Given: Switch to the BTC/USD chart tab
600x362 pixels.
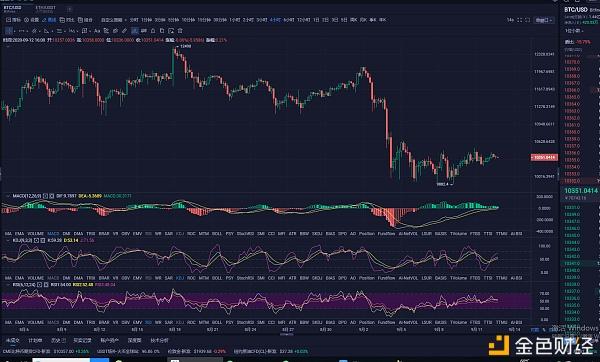Looking at the screenshot, I should click(12, 8).
